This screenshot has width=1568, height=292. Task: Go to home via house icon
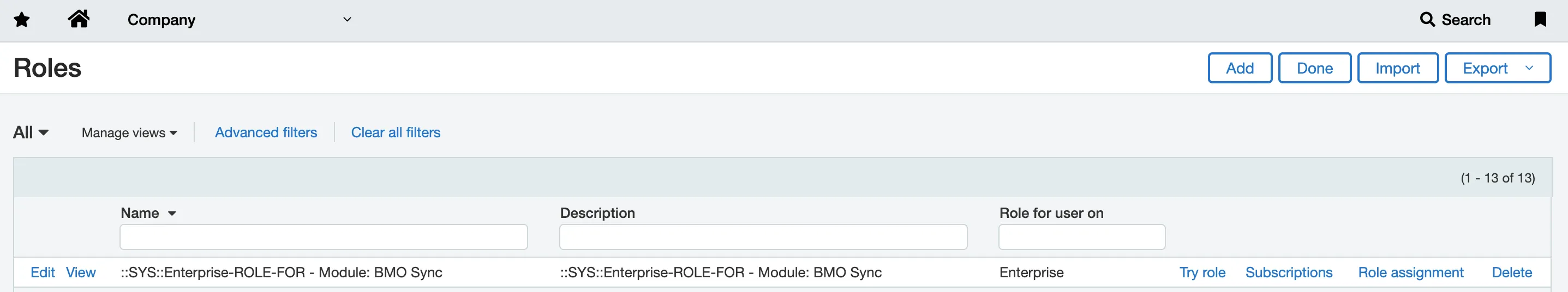[x=79, y=19]
